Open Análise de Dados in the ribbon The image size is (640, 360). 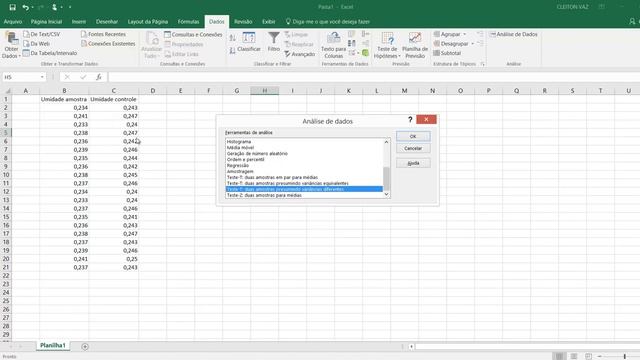tap(513, 34)
